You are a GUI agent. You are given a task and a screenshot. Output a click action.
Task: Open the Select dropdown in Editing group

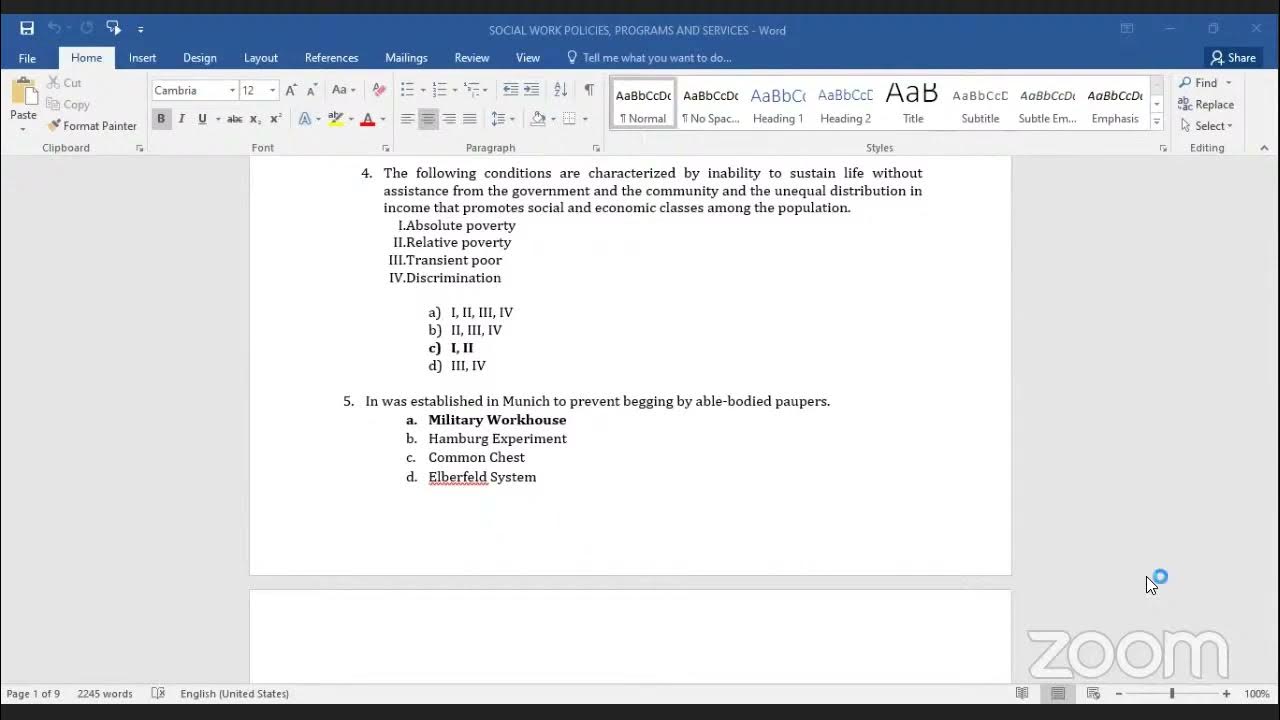(1206, 126)
